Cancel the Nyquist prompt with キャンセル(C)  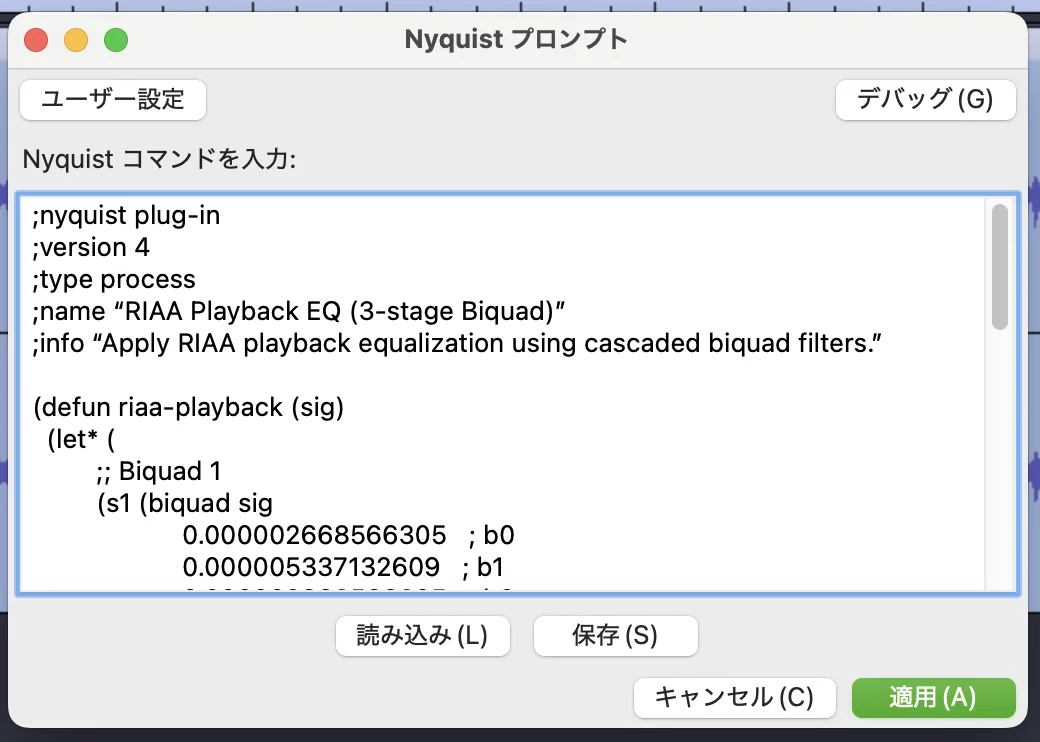tap(734, 698)
